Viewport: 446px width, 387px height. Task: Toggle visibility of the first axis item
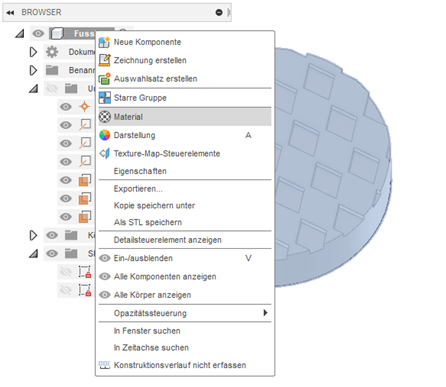[x=66, y=125]
